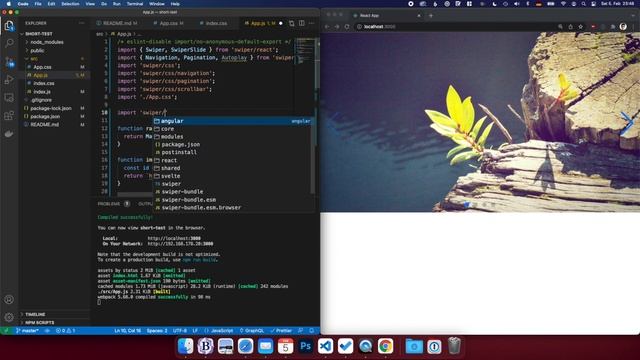Click the remote indicator in status bar
This screenshot has height=360, width=640.
coord(6,331)
